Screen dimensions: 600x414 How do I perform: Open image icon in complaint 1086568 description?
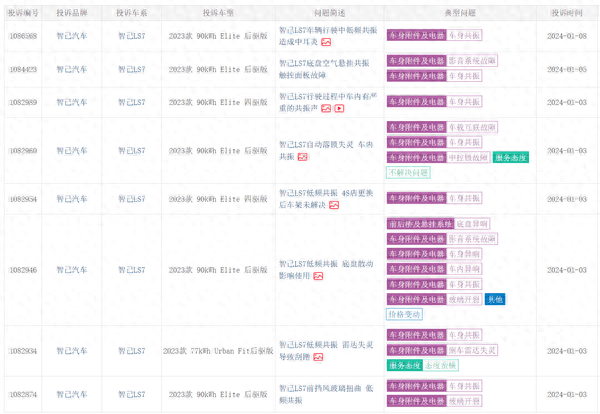326,42
